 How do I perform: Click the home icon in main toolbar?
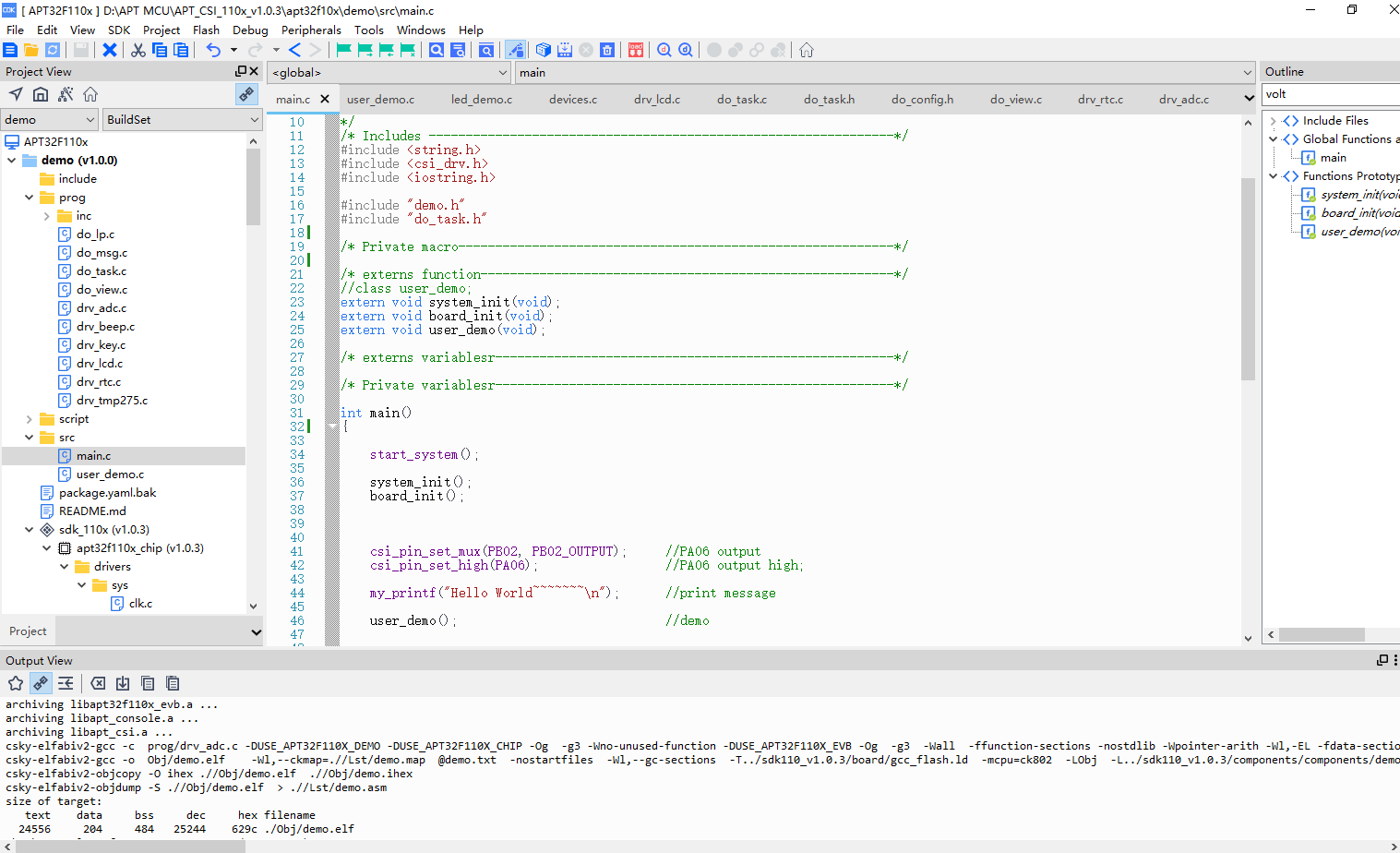[x=807, y=50]
